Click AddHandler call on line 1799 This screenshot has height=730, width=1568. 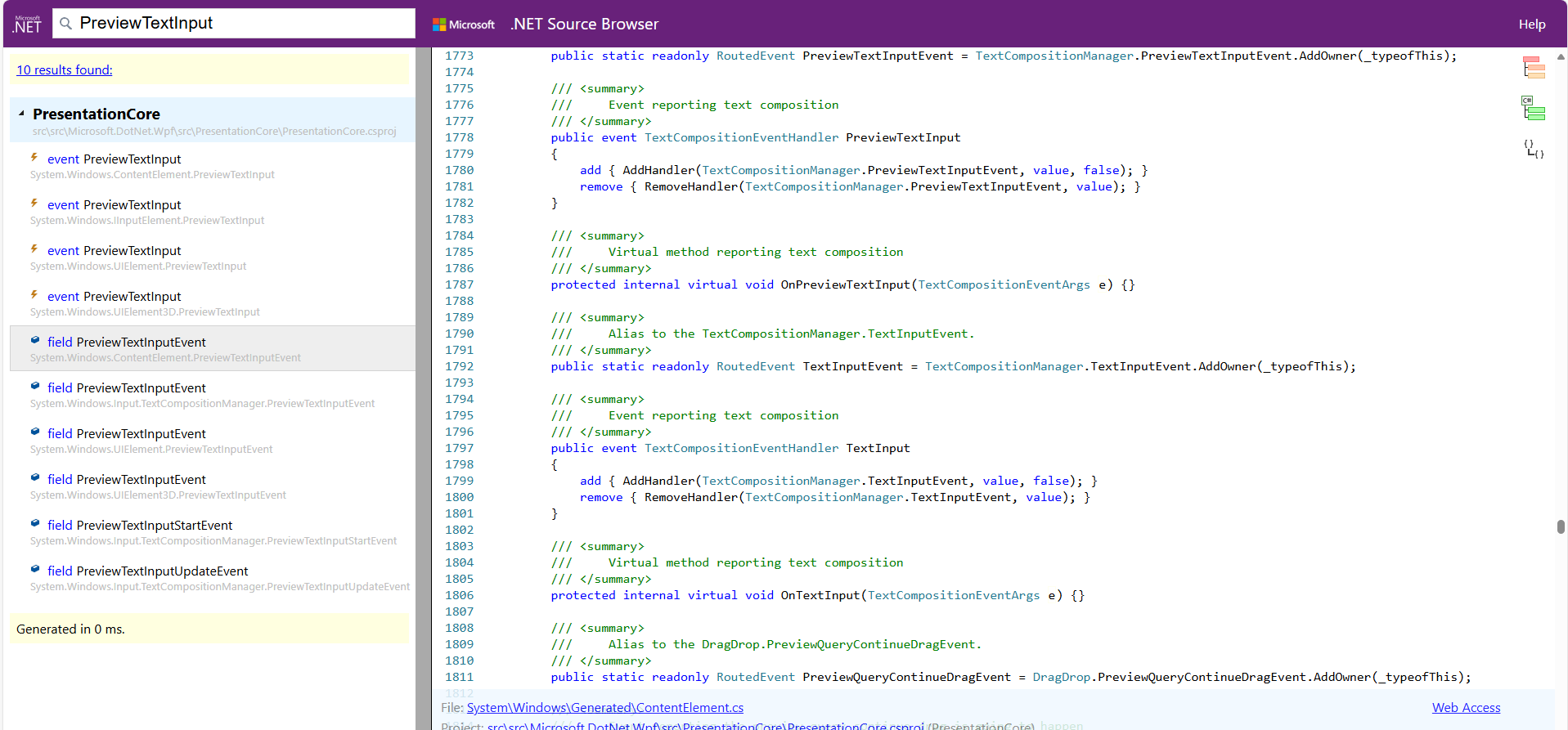(x=658, y=481)
